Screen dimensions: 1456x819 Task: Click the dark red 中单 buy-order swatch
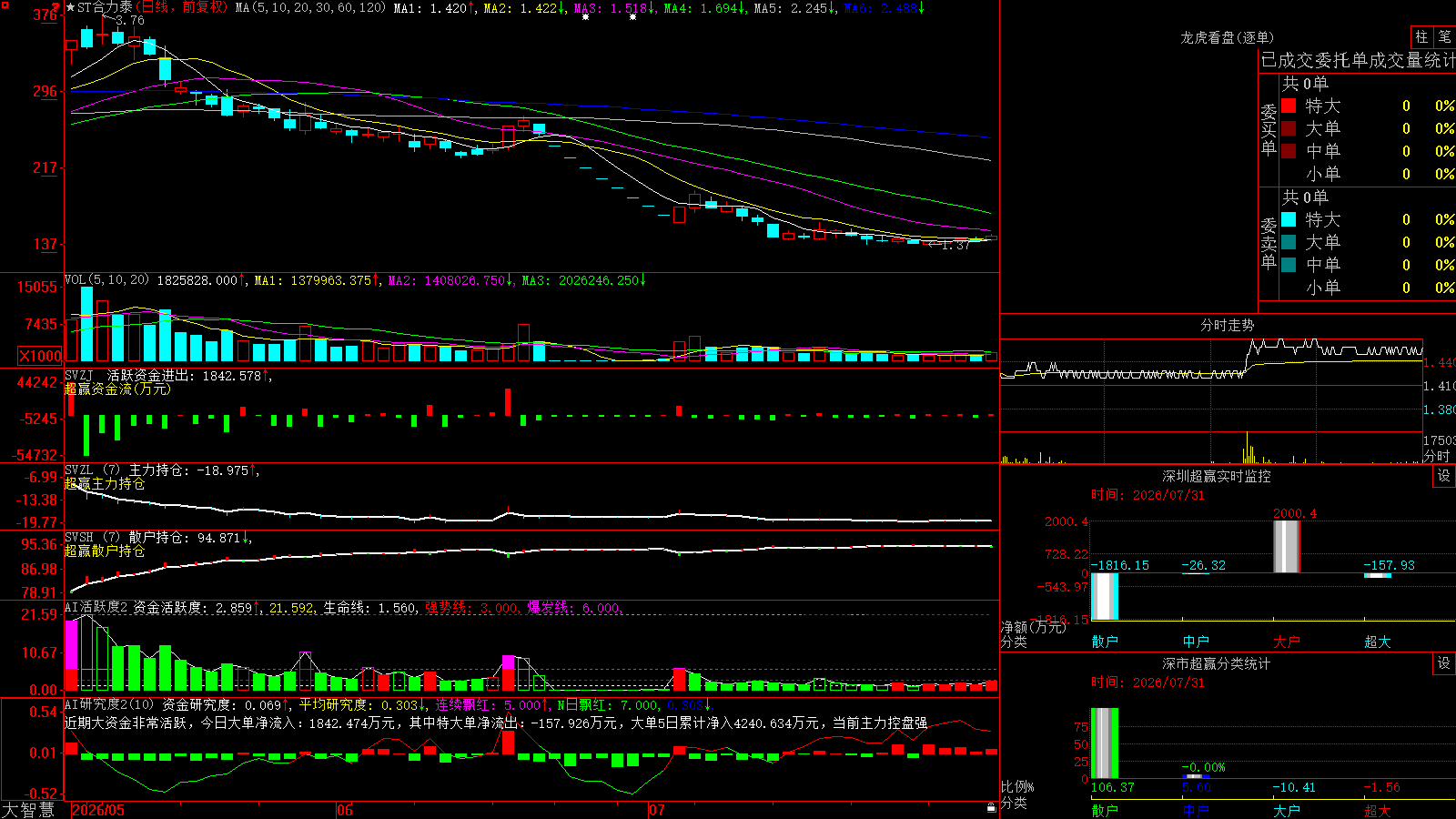click(1289, 151)
